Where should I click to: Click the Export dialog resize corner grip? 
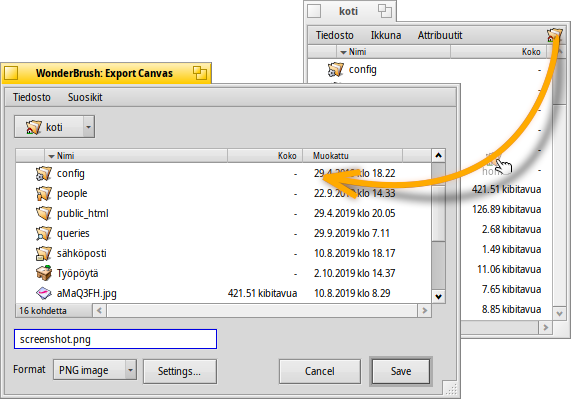[451, 390]
